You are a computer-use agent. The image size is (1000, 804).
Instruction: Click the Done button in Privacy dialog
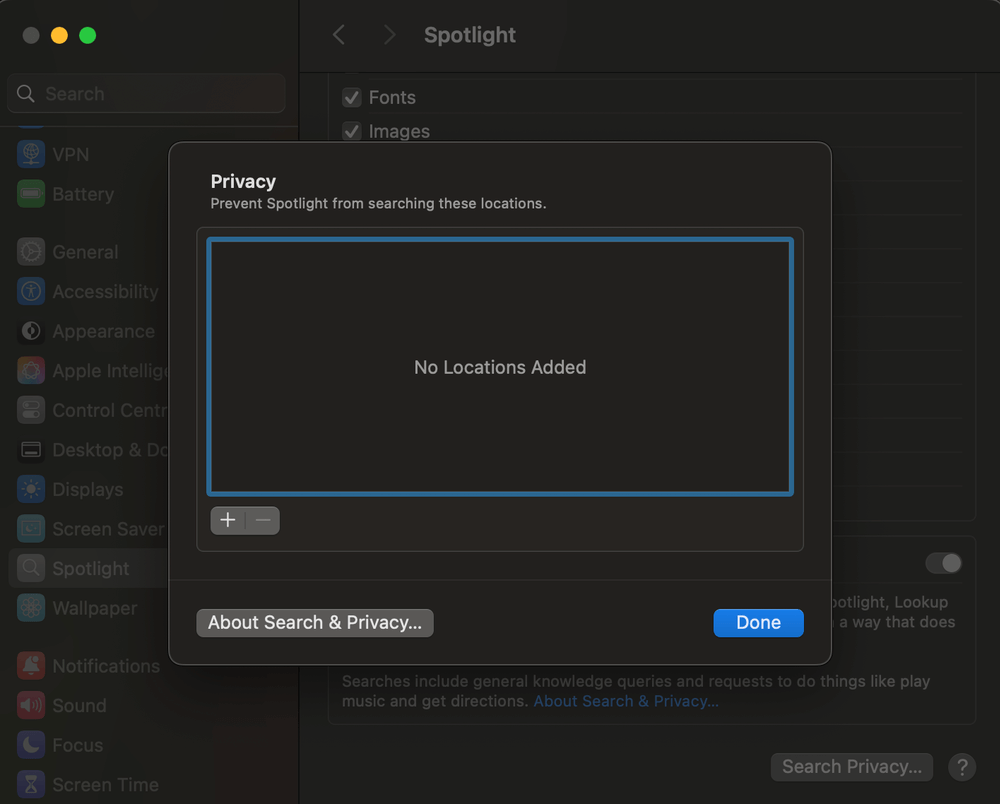758,622
